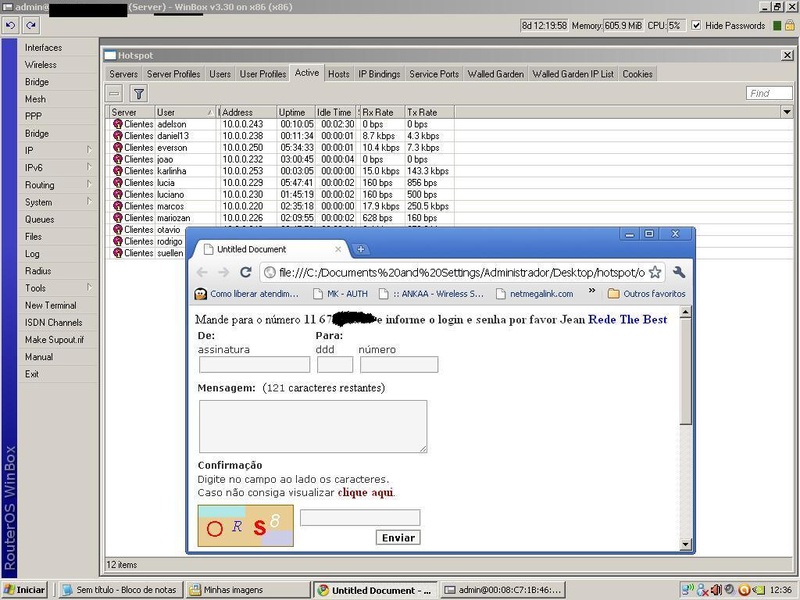Click the Find search box in Hotspot
This screenshot has width=800, height=600.
pyautogui.click(x=769, y=93)
